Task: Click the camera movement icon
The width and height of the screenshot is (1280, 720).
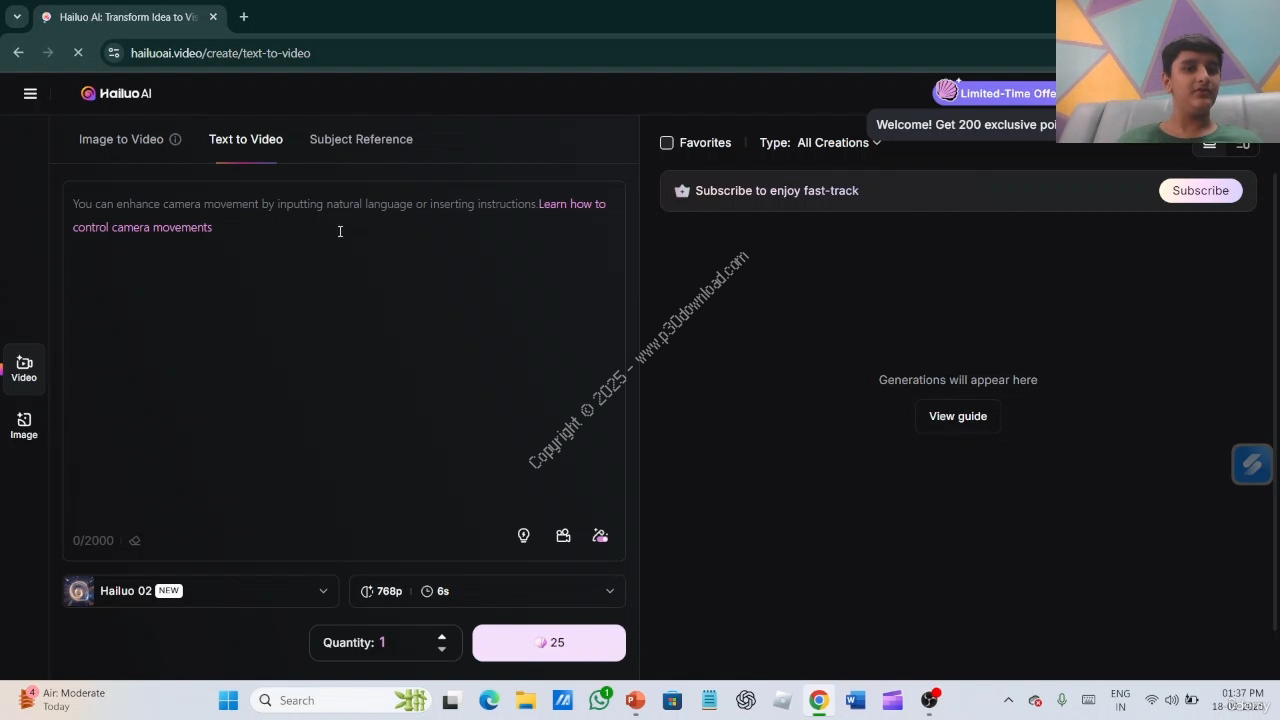Action: (563, 536)
